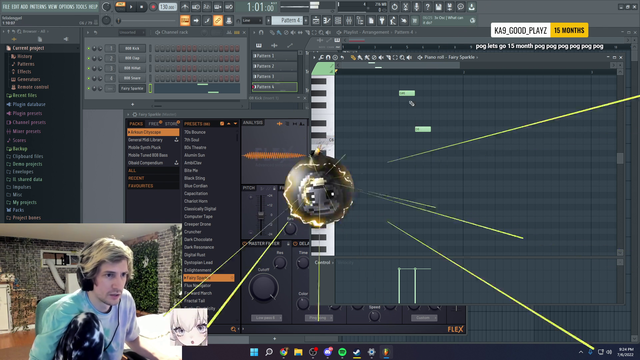Viewport: 640px width, 360px height.
Task: Open Channel presets folder in browser
Action: click(x=29, y=122)
